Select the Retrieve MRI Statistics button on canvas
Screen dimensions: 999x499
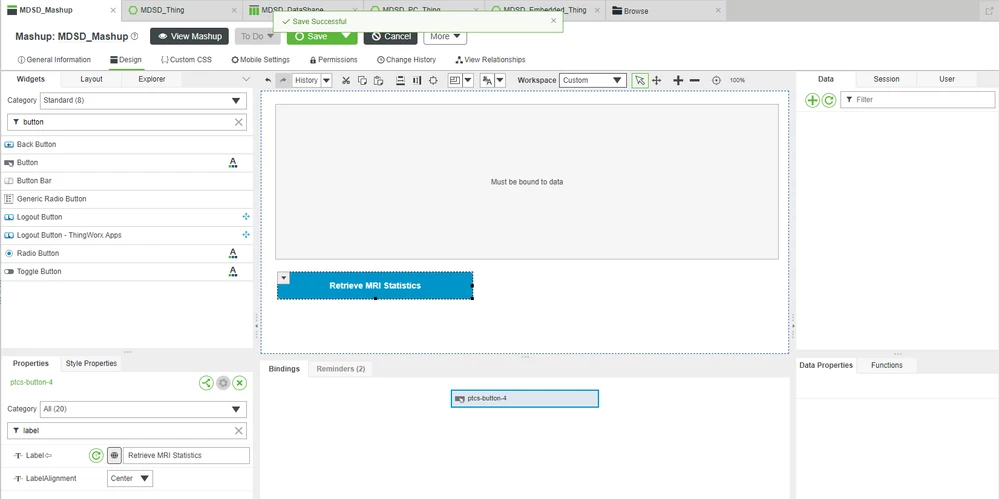coord(375,286)
